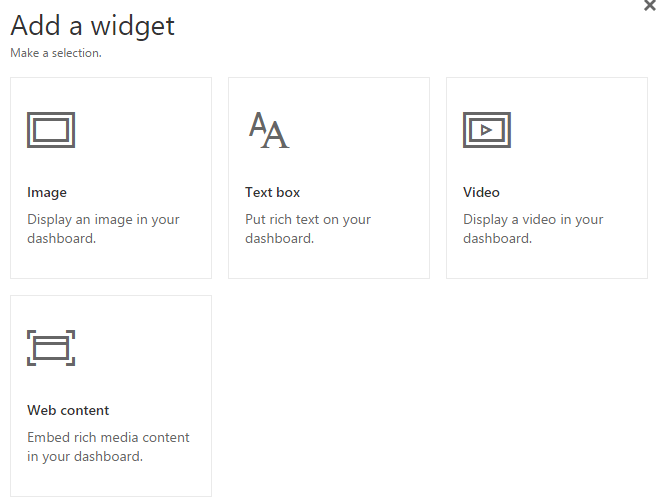Click the Video widget play icon
This screenshot has width=661, height=504.
click(487, 130)
